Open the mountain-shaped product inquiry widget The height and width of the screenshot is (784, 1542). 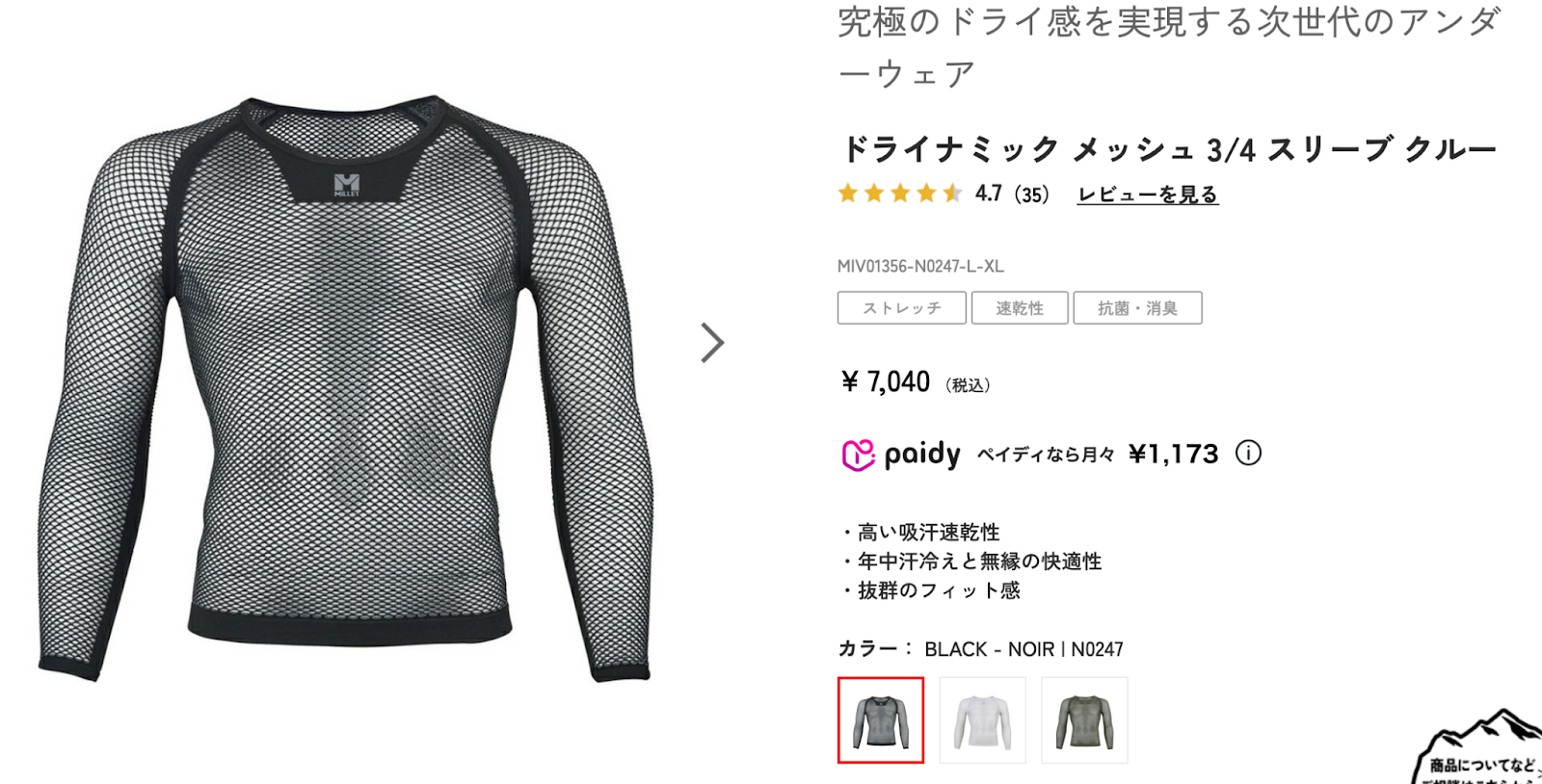(x=1477, y=747)
